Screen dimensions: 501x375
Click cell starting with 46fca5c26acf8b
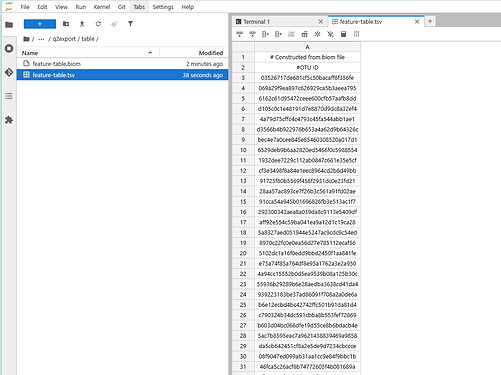307,367
